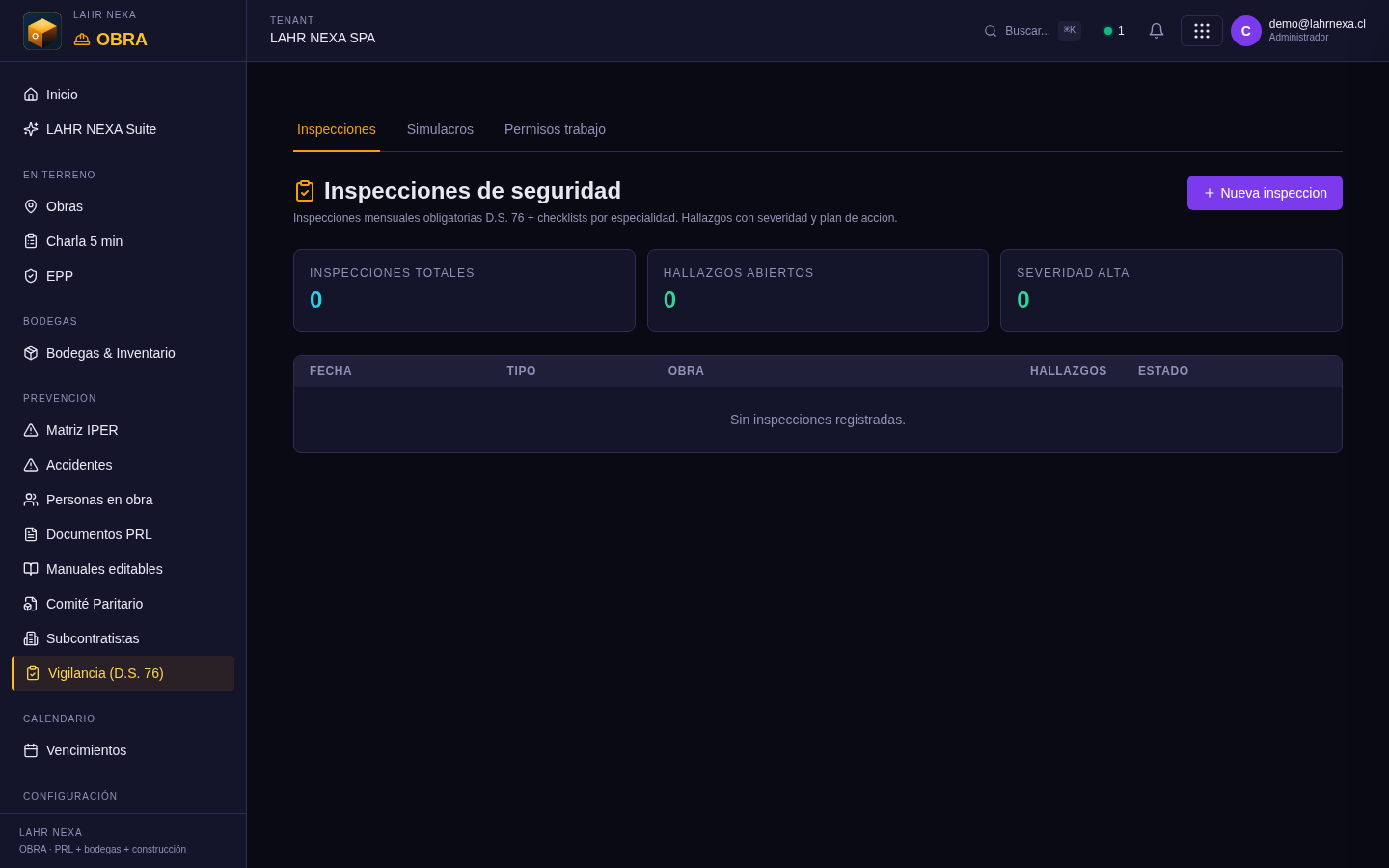Click the HALLAZGOS column header
This screenshot has height=868, width=1389.
pos(1068,371)
